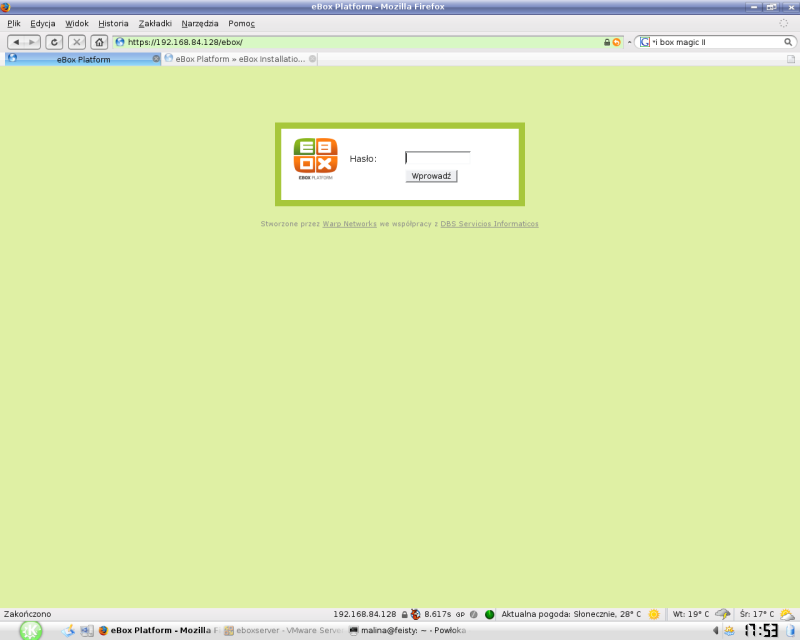Click the computer icon next to the K menu

[86, 631]
